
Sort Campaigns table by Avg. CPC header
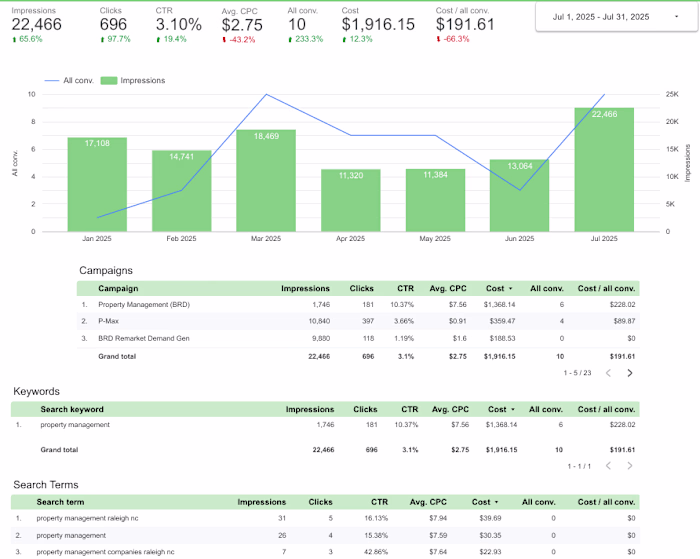click(448, 288)
